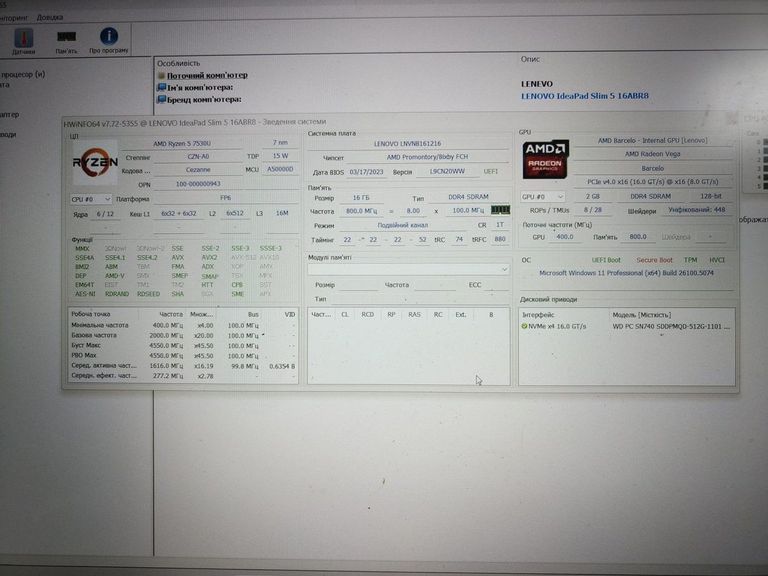
Task: Click the green memory module chip icon
Action: [x=500, y=210]
